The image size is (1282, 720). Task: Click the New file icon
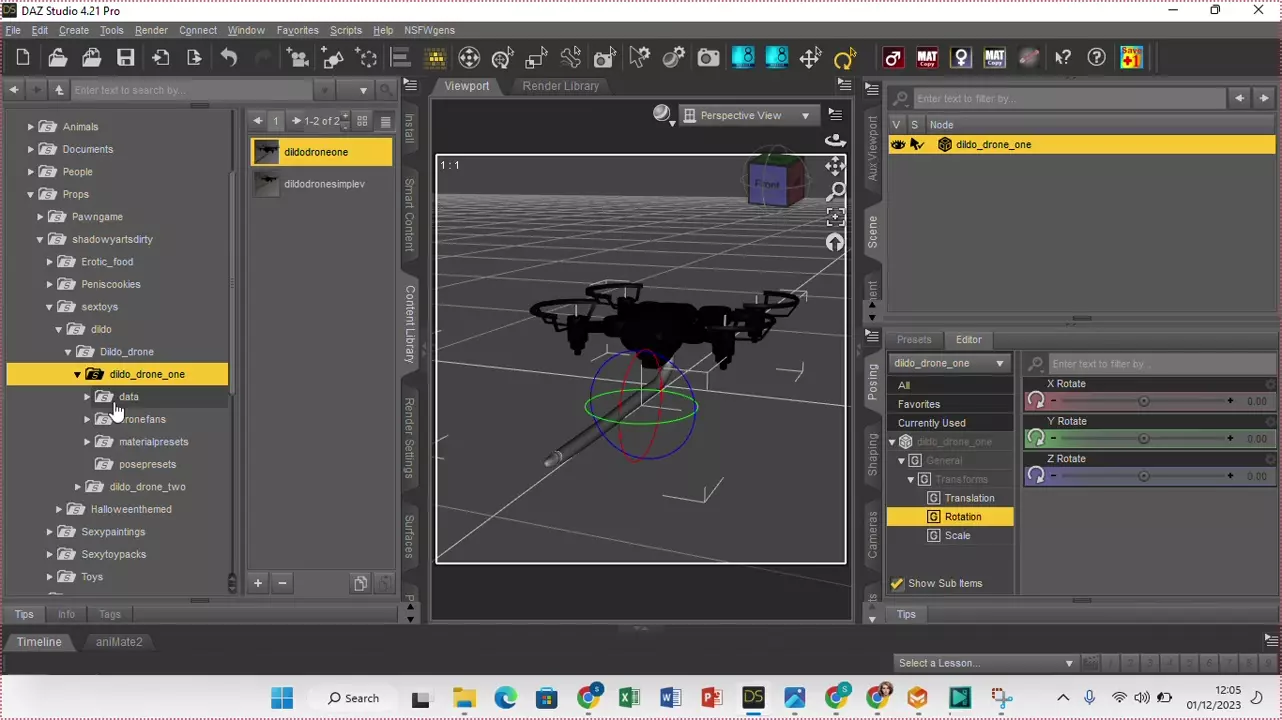point(23,58)
